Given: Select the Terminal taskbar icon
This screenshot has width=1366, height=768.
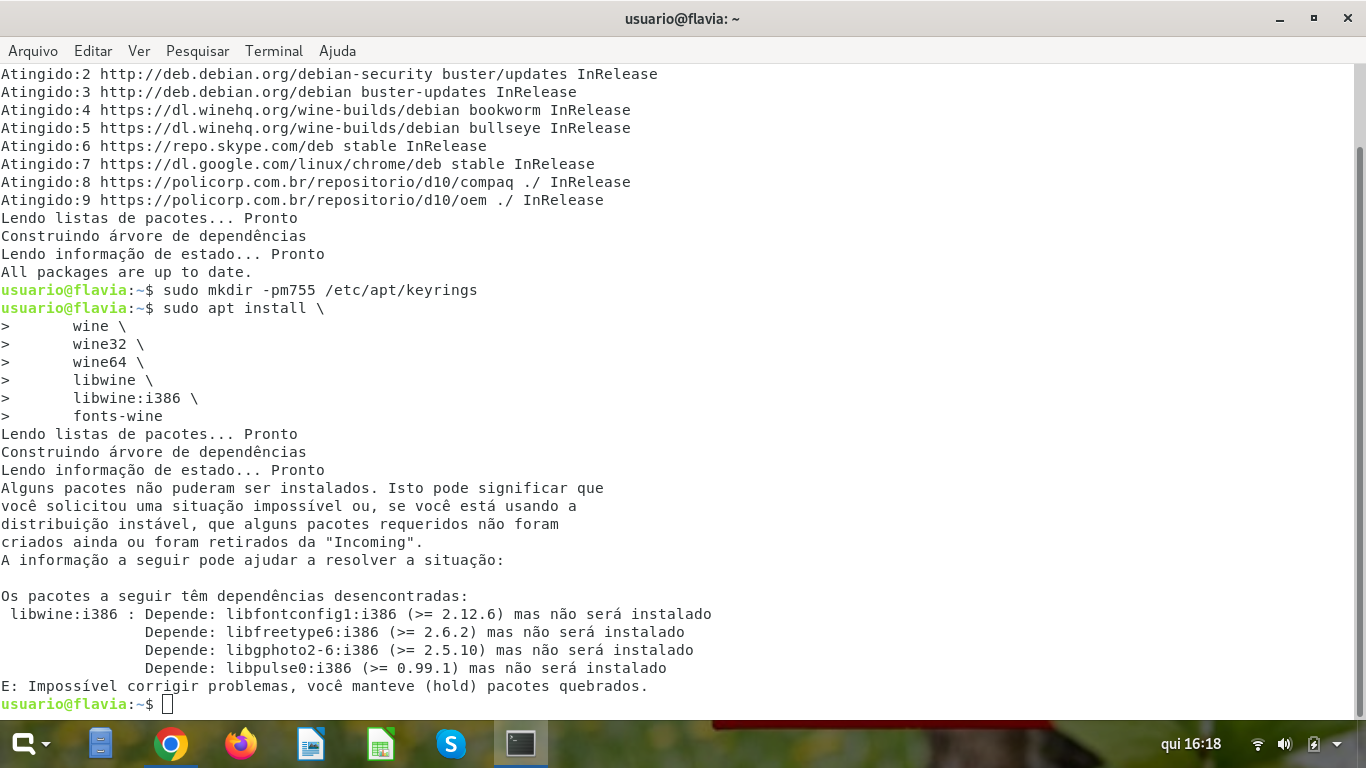Looking at the screenshot, I should pos(521,744).
